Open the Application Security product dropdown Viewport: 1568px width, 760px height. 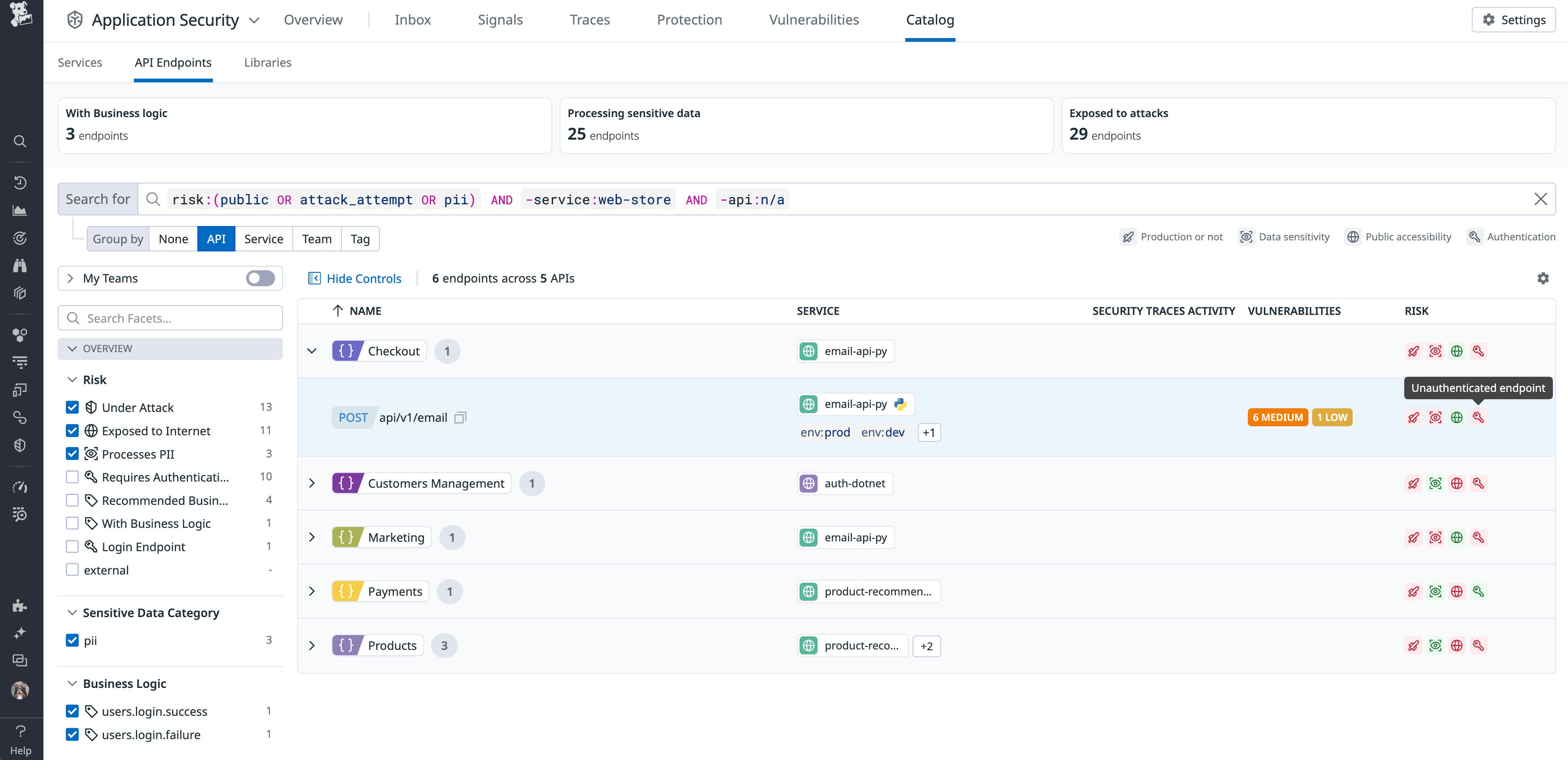(254, 20)
